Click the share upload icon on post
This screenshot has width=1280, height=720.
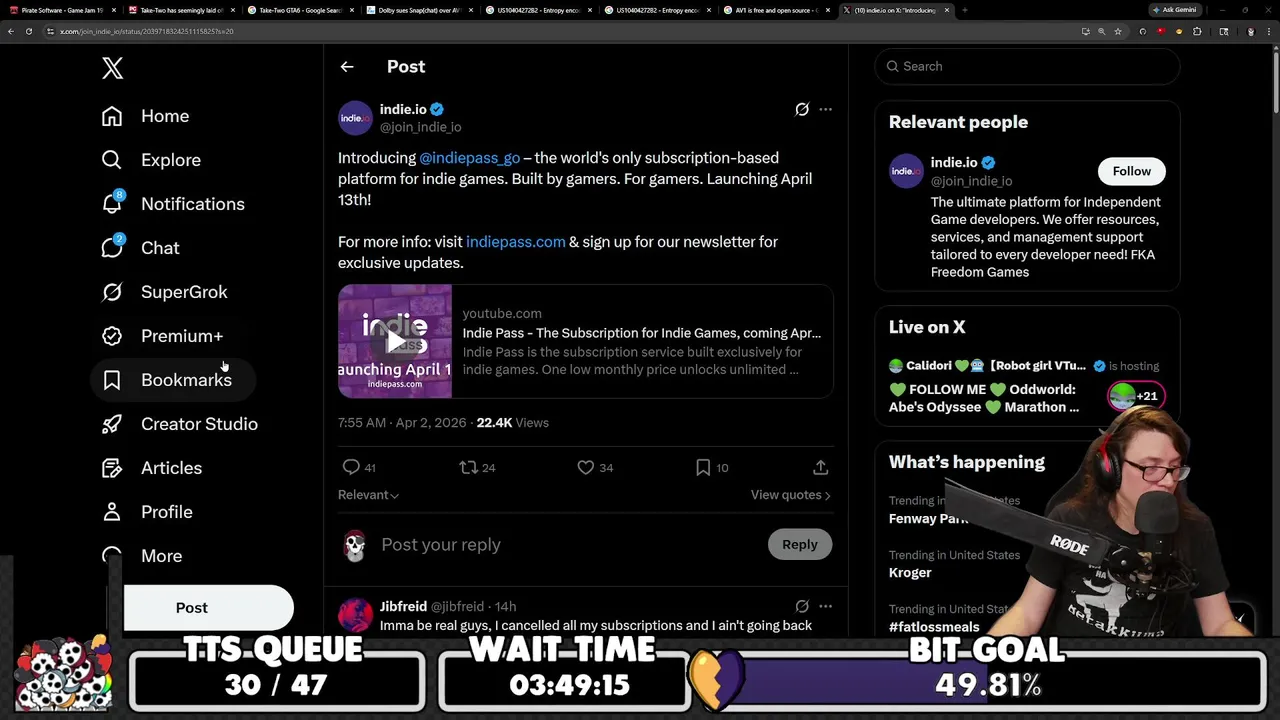(820, 467)
